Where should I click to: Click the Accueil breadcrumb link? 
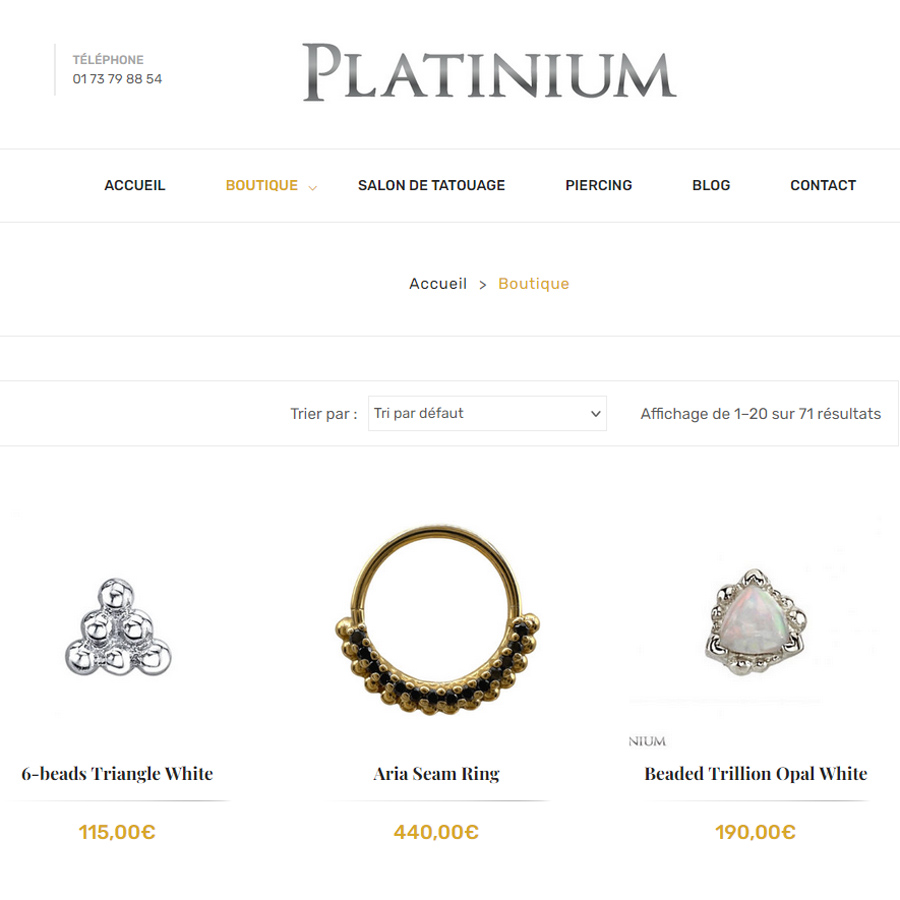pos(438,284)
